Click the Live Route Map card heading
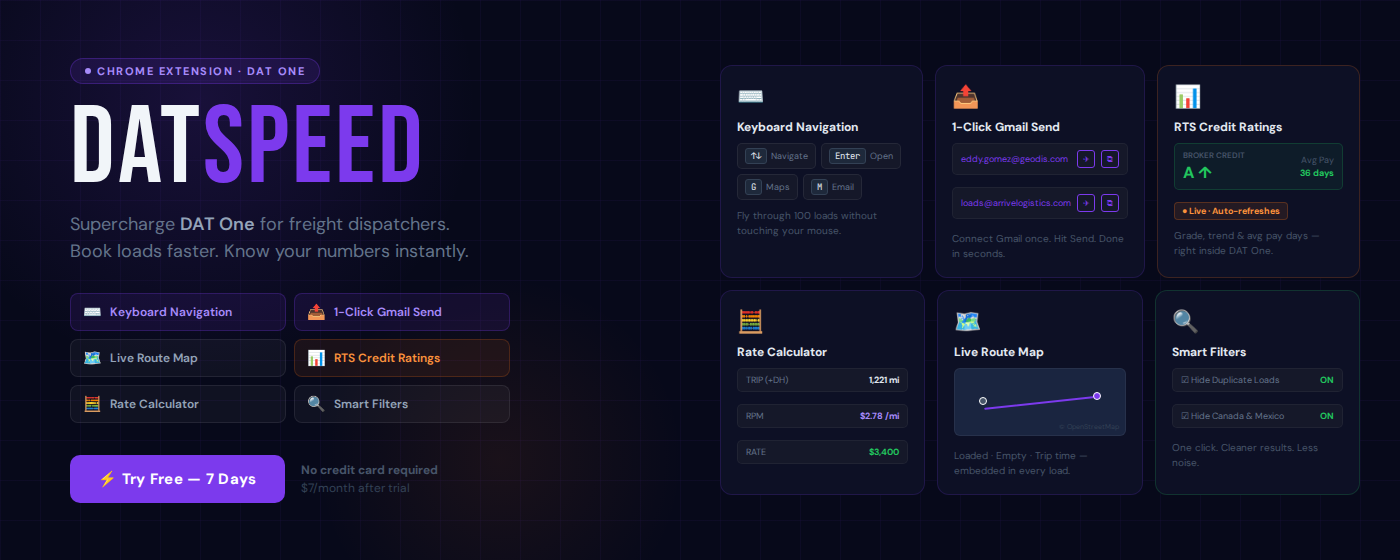 999,352
